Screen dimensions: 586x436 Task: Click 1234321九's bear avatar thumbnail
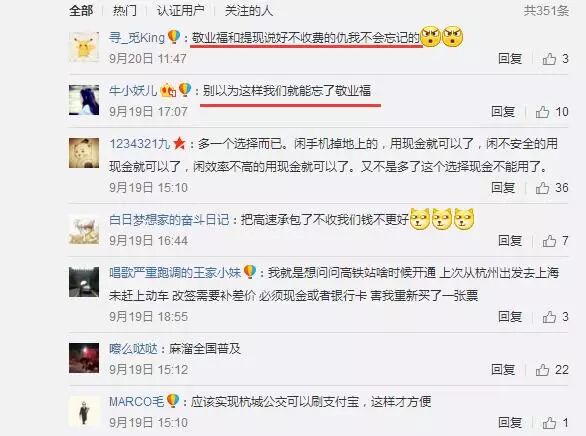[x=84, y=153]
